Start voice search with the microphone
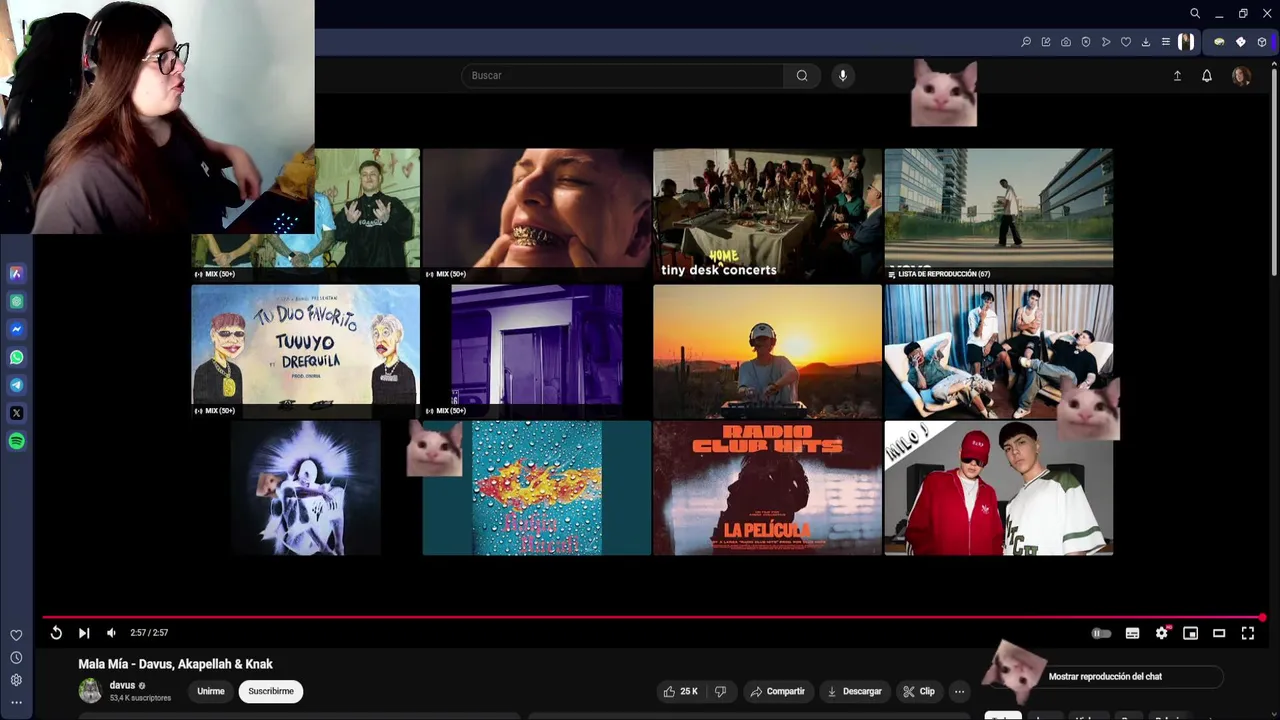 (843, 76)
